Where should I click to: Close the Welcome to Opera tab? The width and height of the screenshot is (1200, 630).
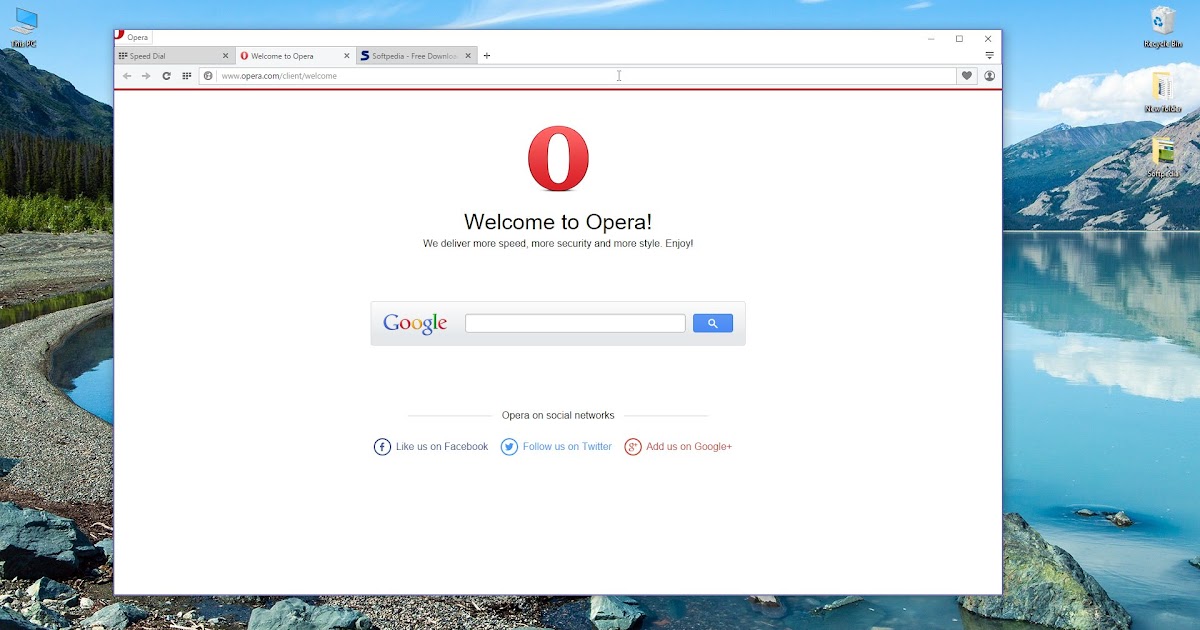point(347,56)
